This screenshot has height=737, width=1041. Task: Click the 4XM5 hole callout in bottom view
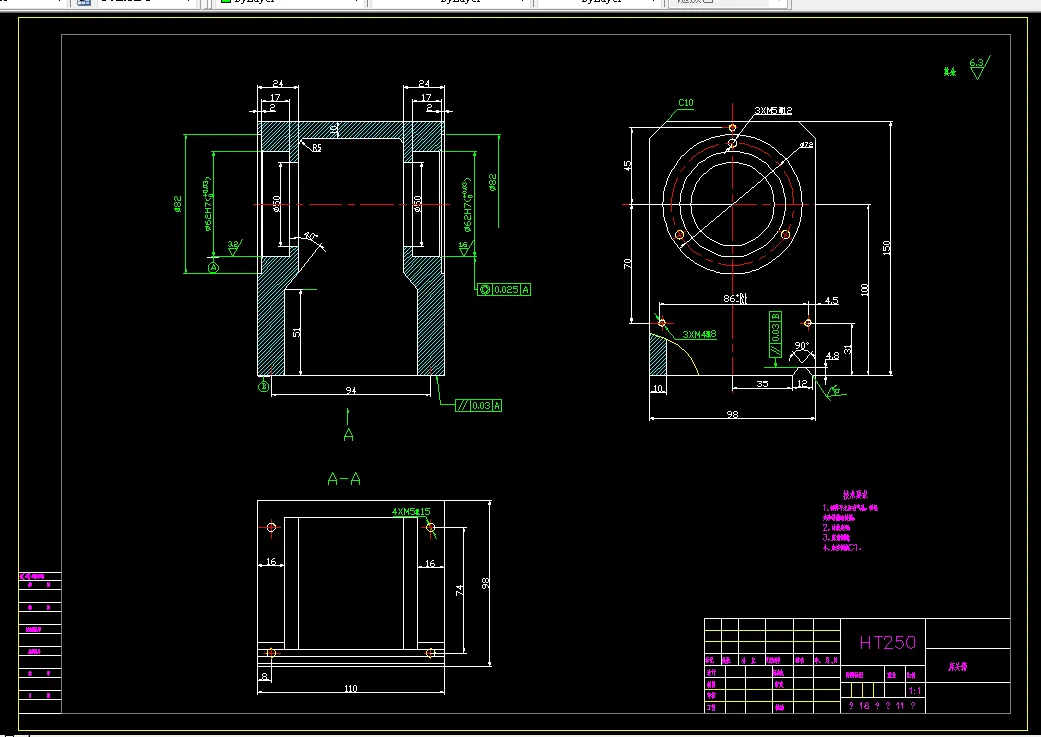pos(411,511)
